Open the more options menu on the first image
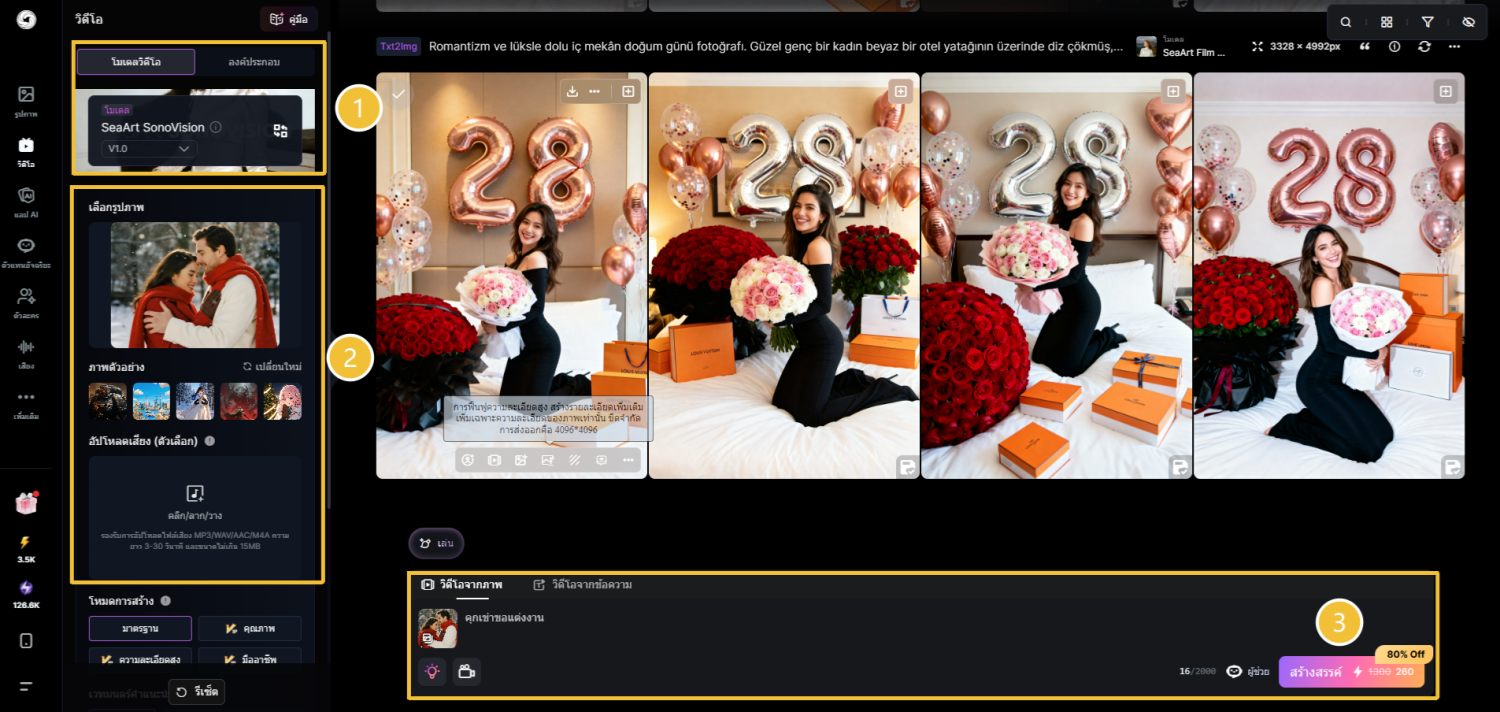Screen dimensions: 1500x712 (595, 91)
